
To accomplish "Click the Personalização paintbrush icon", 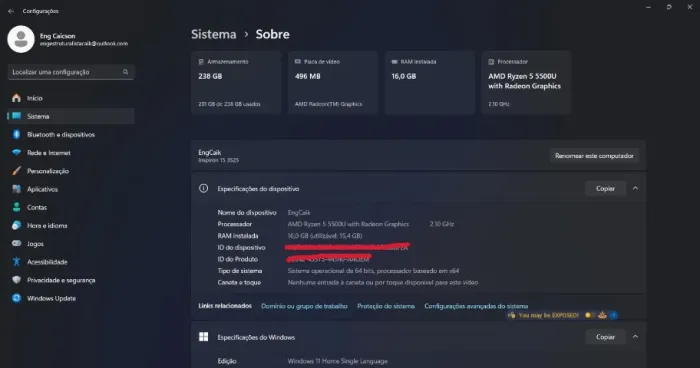I will tap(17, 171).
